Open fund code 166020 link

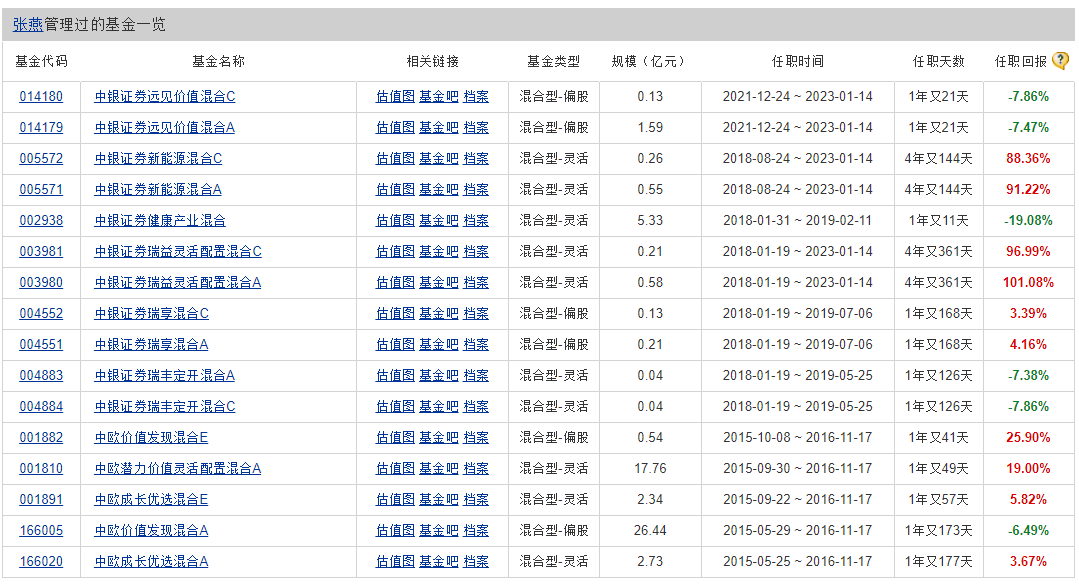tap(41, 562)
